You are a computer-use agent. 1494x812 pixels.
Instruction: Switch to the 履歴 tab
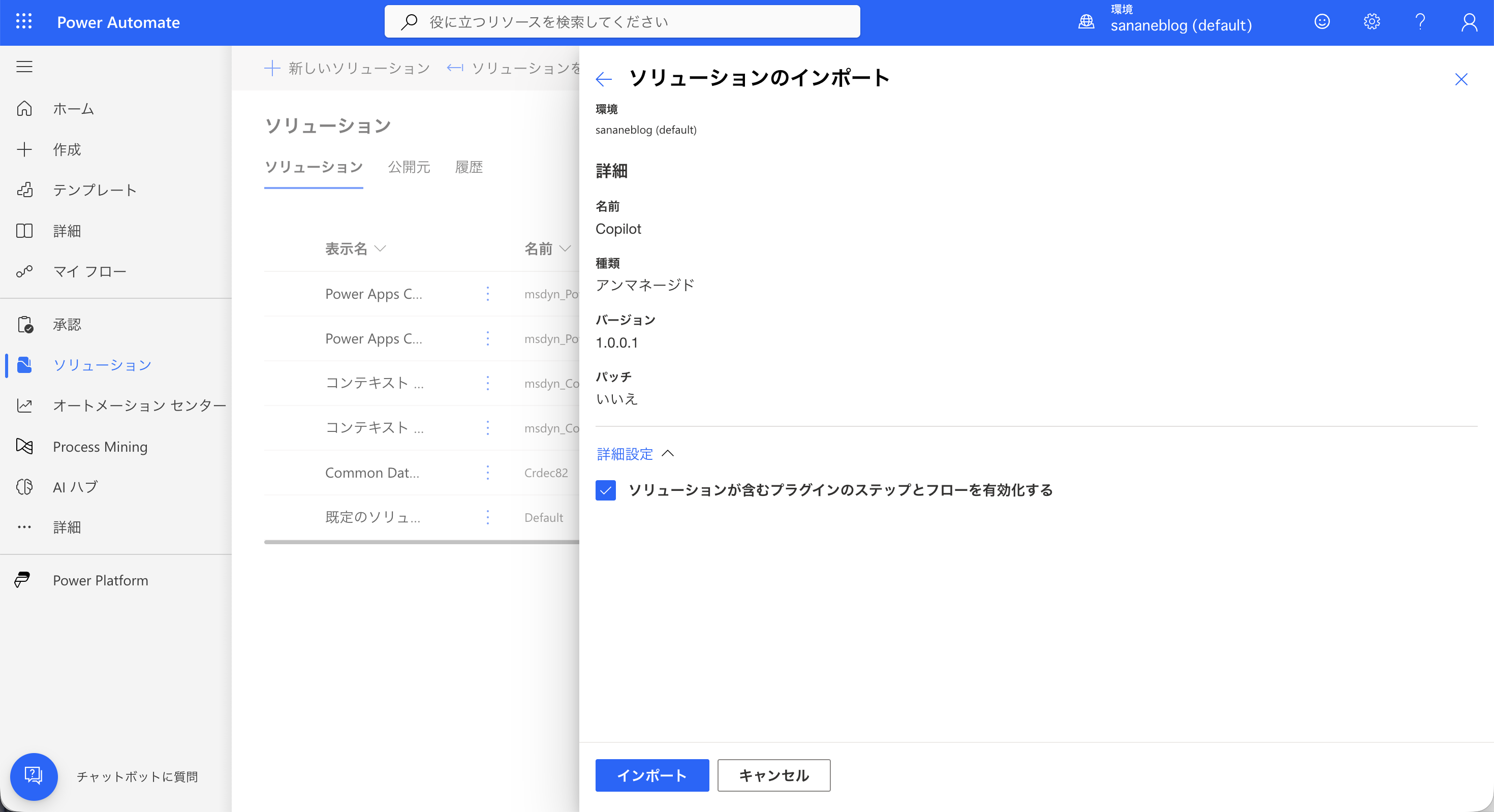pyautogui.click(x=469, y=167)
